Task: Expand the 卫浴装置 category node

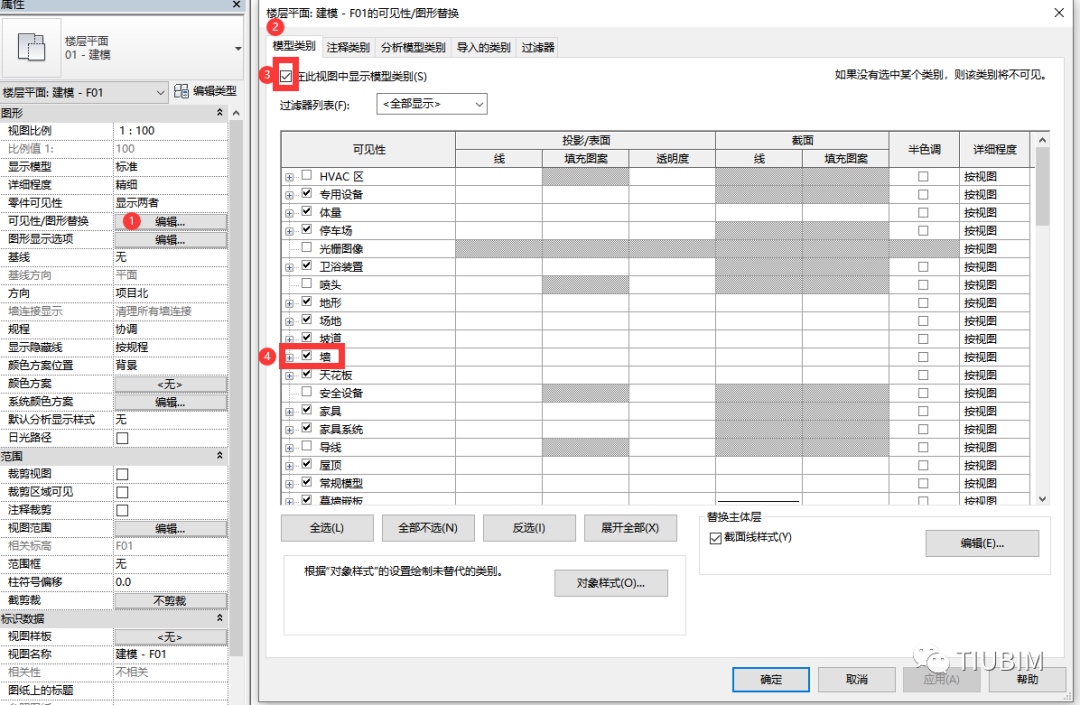Action: point(289,267)
